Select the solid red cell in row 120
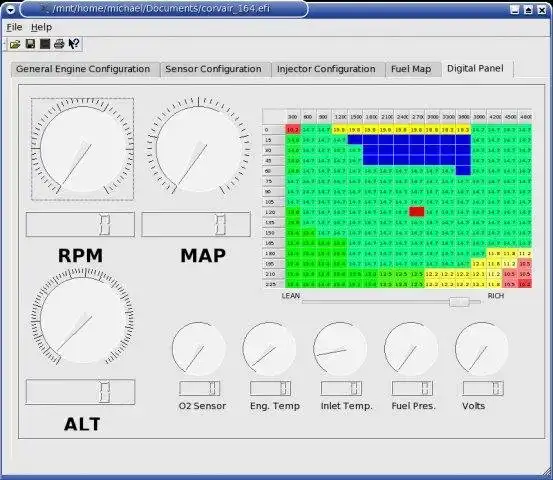The width and height of the screenshot is (553, 480). [x=417, y=212]
